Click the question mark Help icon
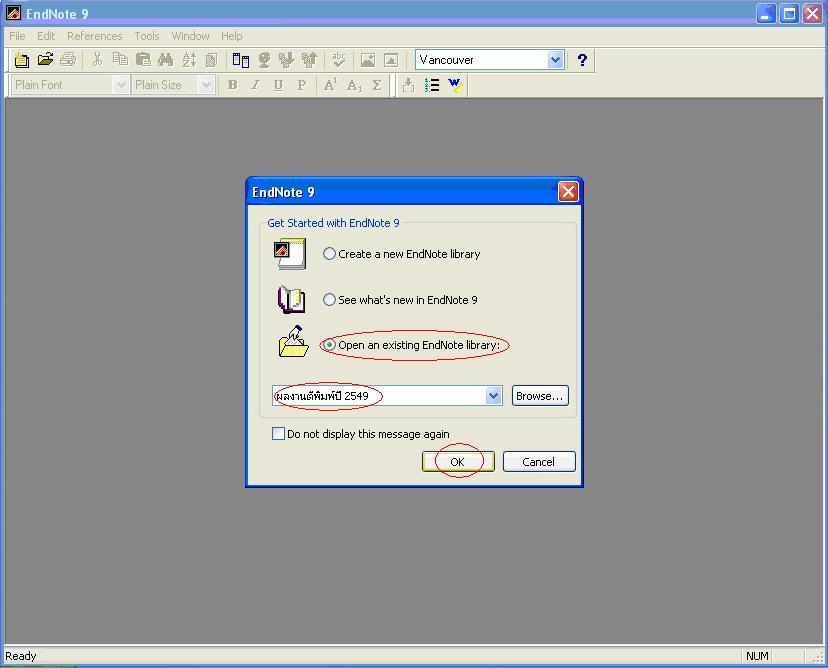Viewport: 828px width, 668px height. tap(582, 60)
